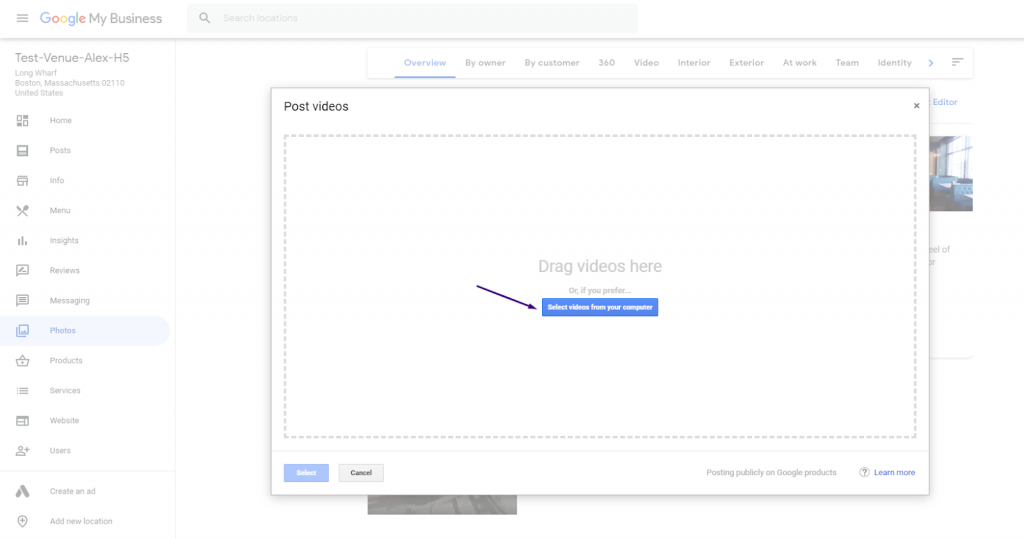Open the hamburger main menu

(22, 18)
